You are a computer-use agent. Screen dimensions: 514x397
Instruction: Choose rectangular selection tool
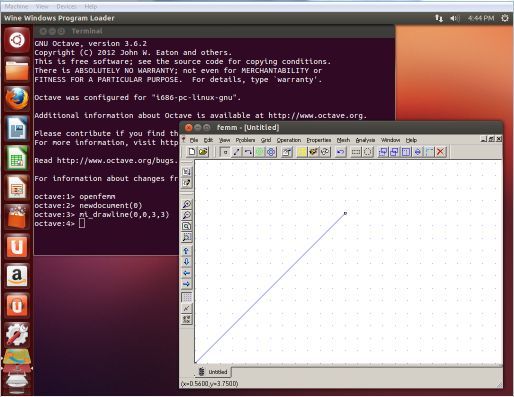coord(356,152)
